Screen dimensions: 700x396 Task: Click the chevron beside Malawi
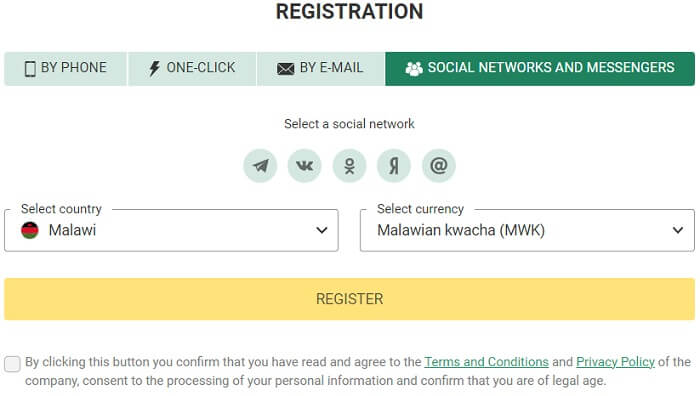tap(322, 230)
